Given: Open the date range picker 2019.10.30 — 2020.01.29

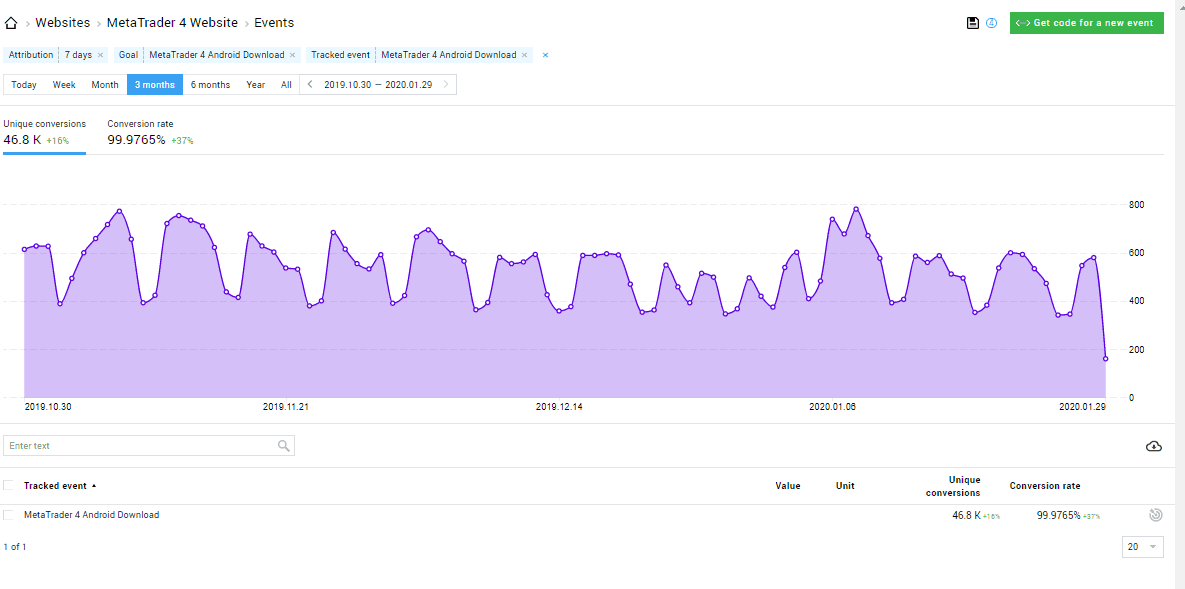Looking at the screenshot, I should pyautogui.click(x=378, y=85).
